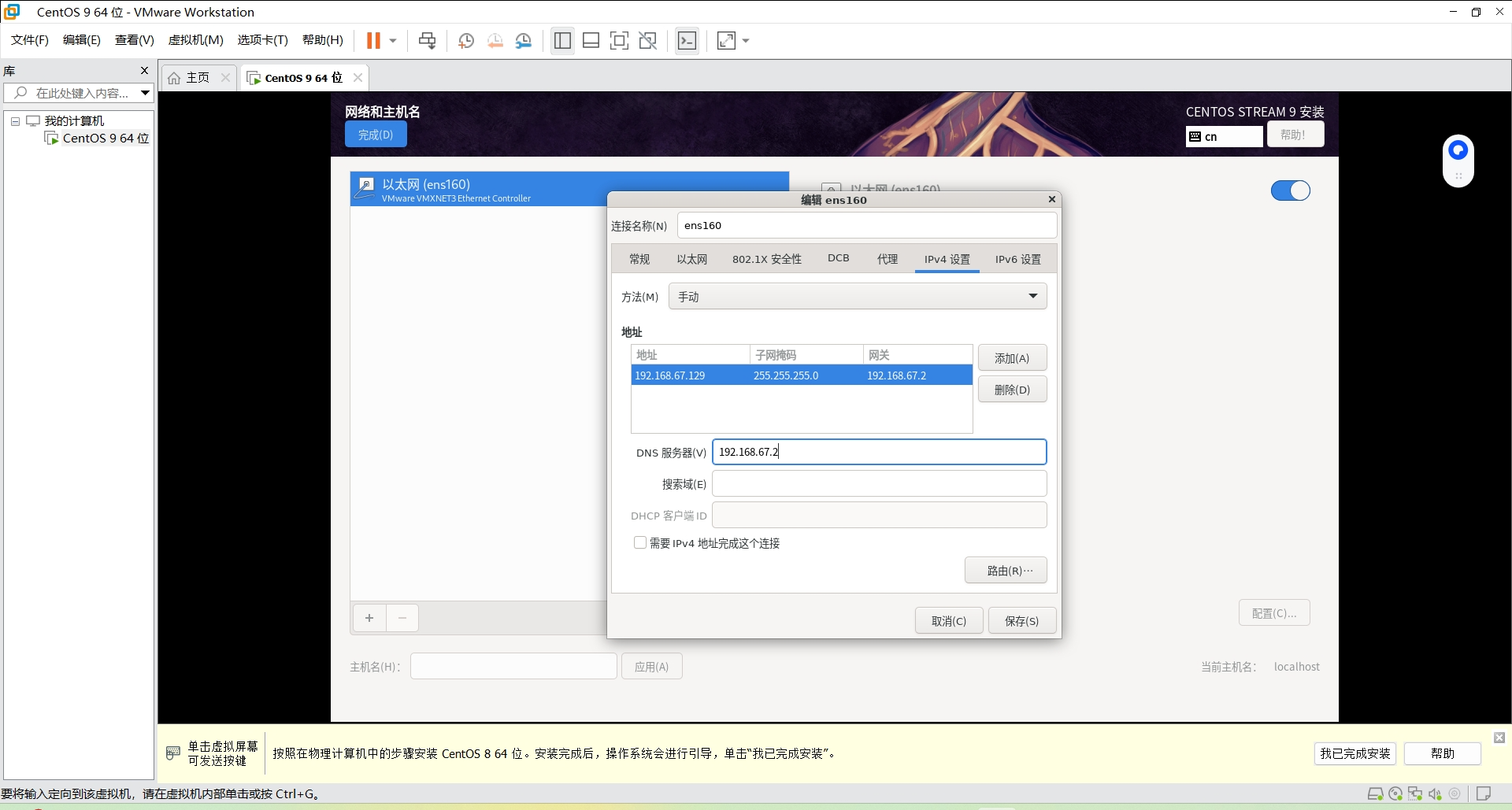The image size is (1512, 810).
Task: Open the power options dropdown arrow beside pause
Action: tap(393, 40)
